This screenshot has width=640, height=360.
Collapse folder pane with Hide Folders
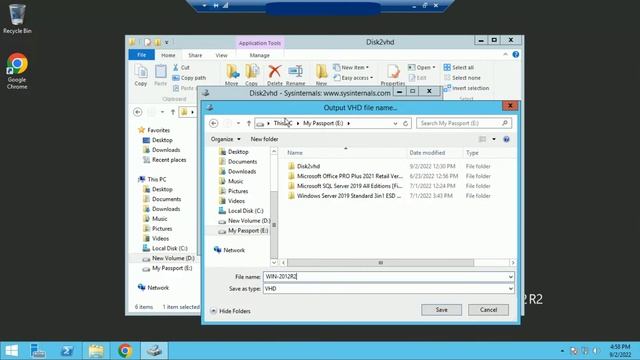pos(231,311)
